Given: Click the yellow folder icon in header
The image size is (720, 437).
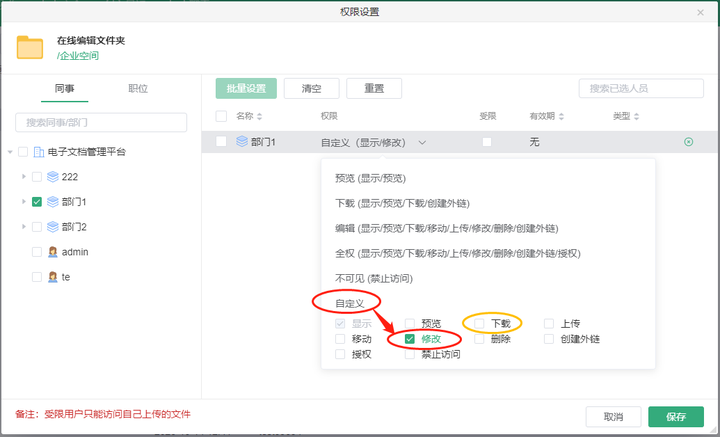Looking at the screenshot, I should pyautogui.click(x=30, y=48).
